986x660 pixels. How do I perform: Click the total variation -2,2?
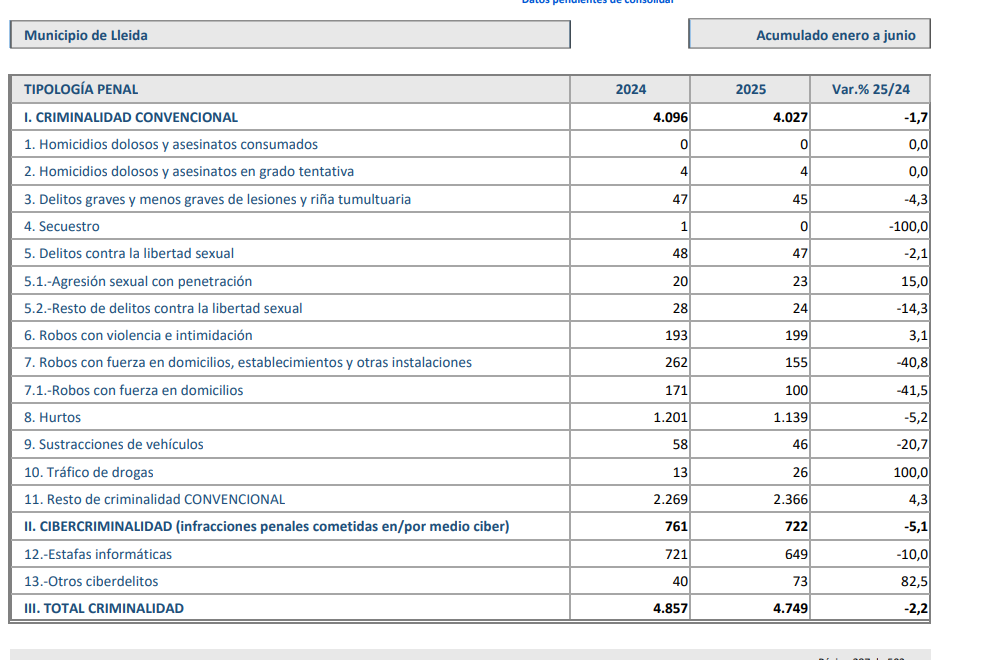point(916,608)
